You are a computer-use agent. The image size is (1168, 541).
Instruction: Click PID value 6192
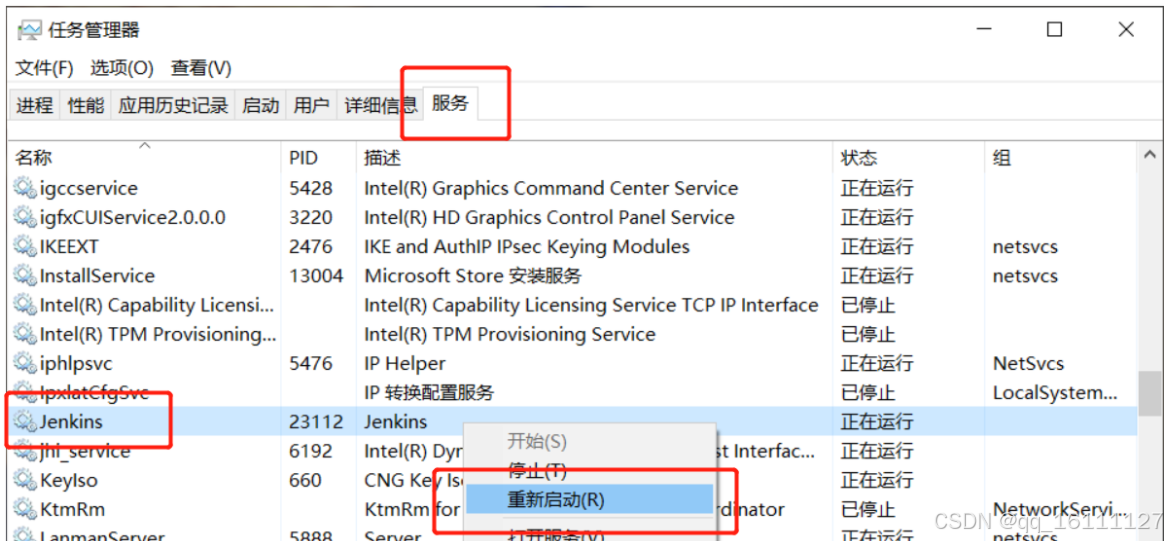tap(311, 451)
